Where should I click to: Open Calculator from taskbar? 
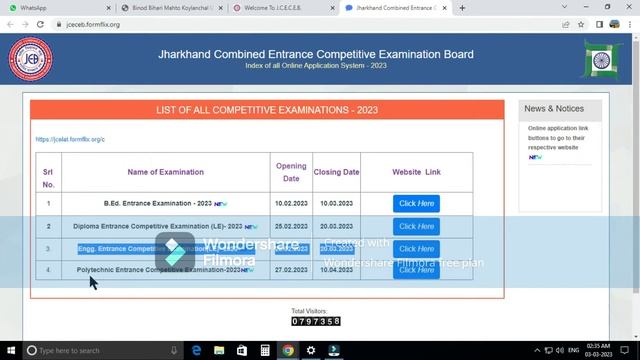point(265,351)
